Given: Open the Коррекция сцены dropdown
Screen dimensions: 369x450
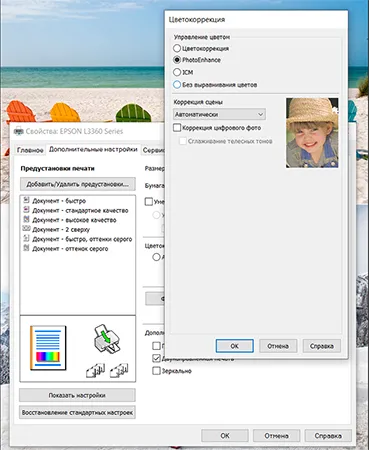Looking at the screenshot, I should point(219,114).
